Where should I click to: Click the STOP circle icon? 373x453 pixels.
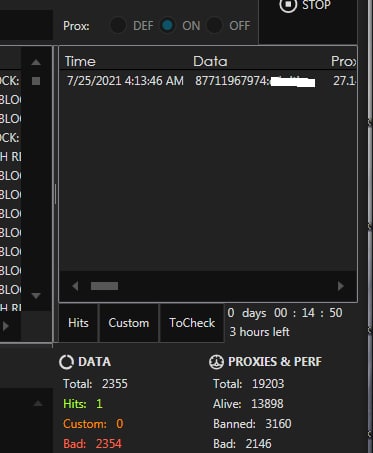288,5
